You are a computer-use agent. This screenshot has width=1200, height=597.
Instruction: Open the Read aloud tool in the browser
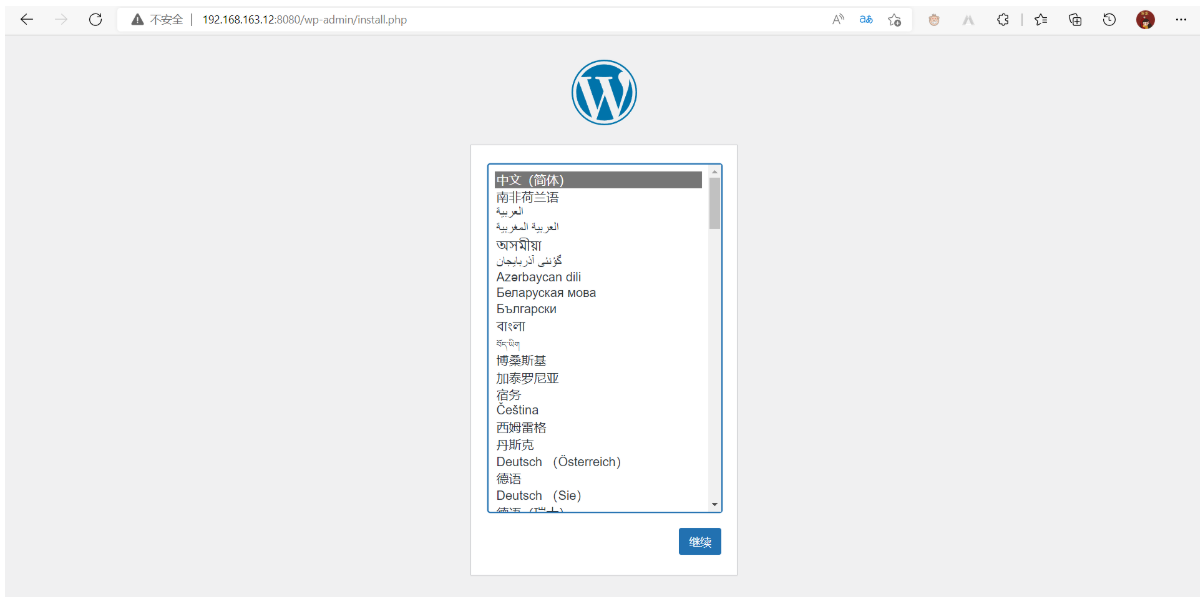[x=836, y=18]
